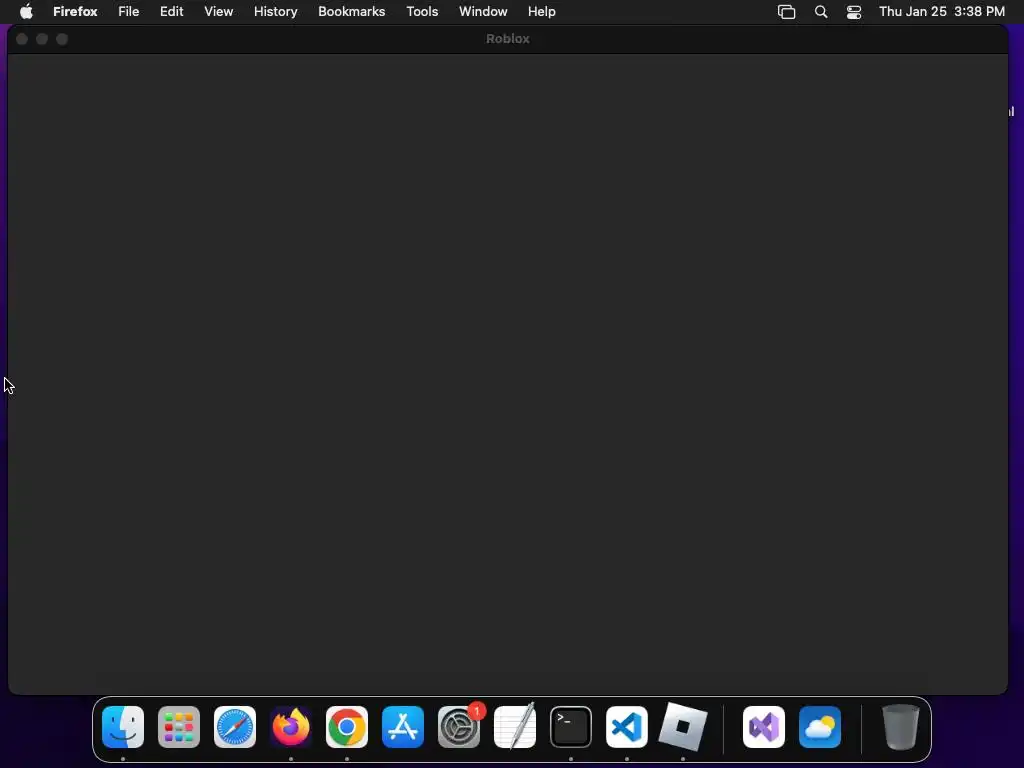Open Terminal from the dock
Image resolution: width=1024 pixels, height=768 pixels.
click(571, 727)
